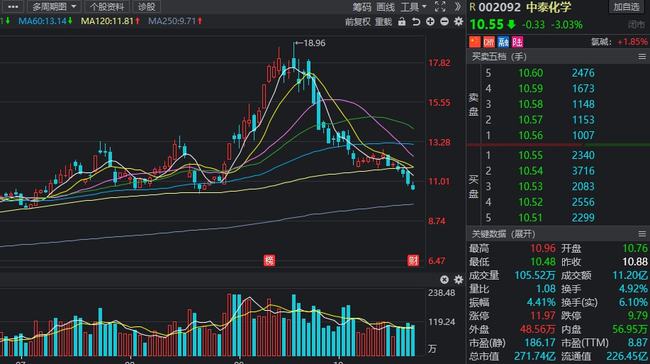This screenshot has width=650, height=364.
Task: Open the 工具 dropdown menu
Action: (x=413, y=7)
